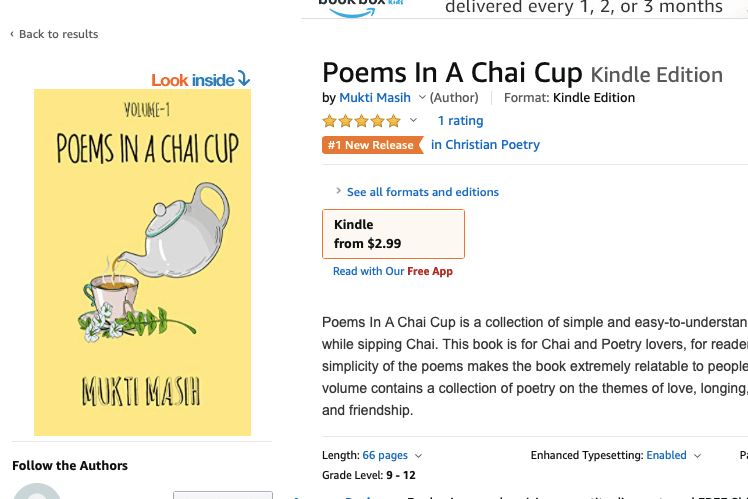Viewport: 748px width, 499px height.
Task: Open the Poems In A Chai Cup cover image
Action: pos(142,262)
